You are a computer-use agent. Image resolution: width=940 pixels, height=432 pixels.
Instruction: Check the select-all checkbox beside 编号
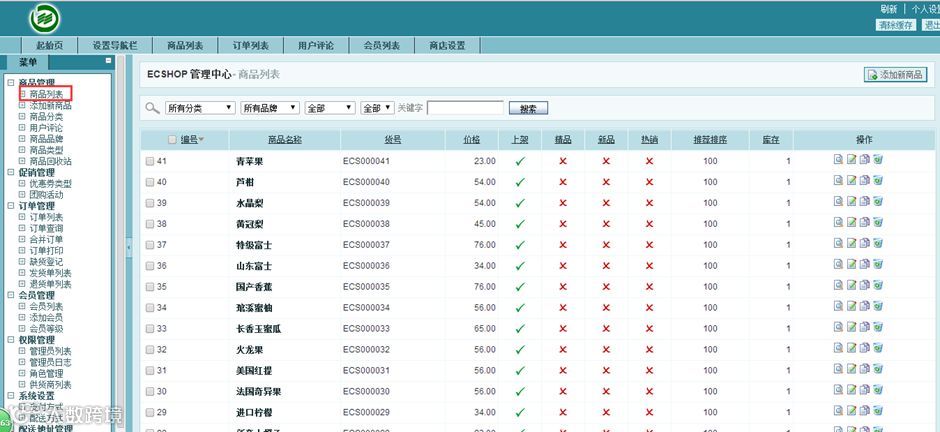[172, 140]
